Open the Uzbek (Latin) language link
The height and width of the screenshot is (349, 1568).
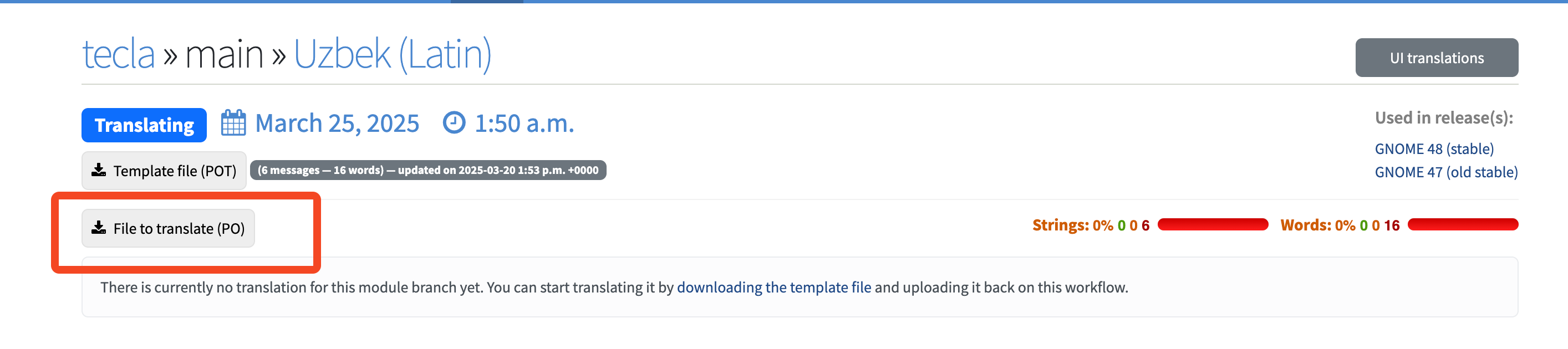click(x=392, y=54)
